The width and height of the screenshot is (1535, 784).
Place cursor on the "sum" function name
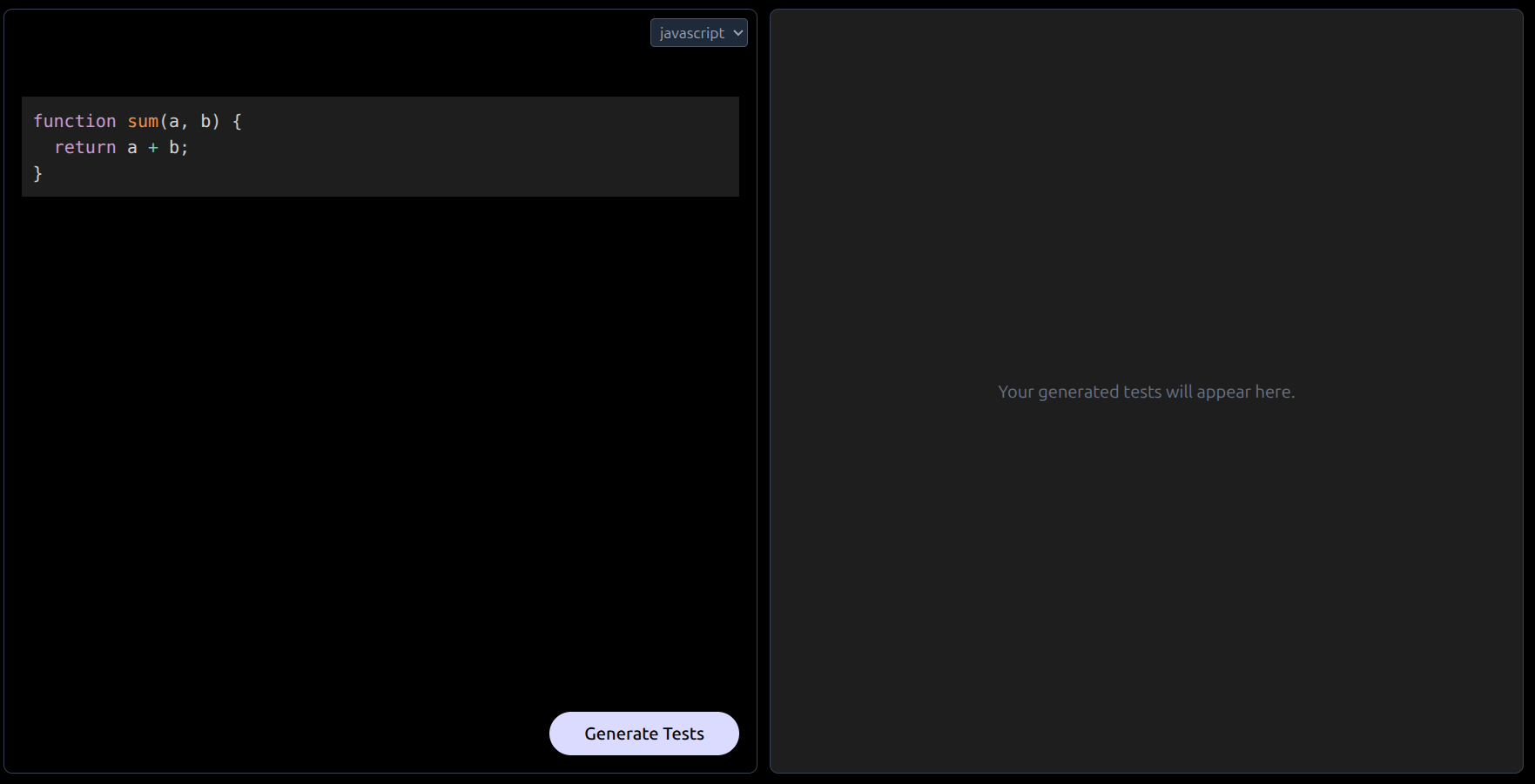[143, 122]
